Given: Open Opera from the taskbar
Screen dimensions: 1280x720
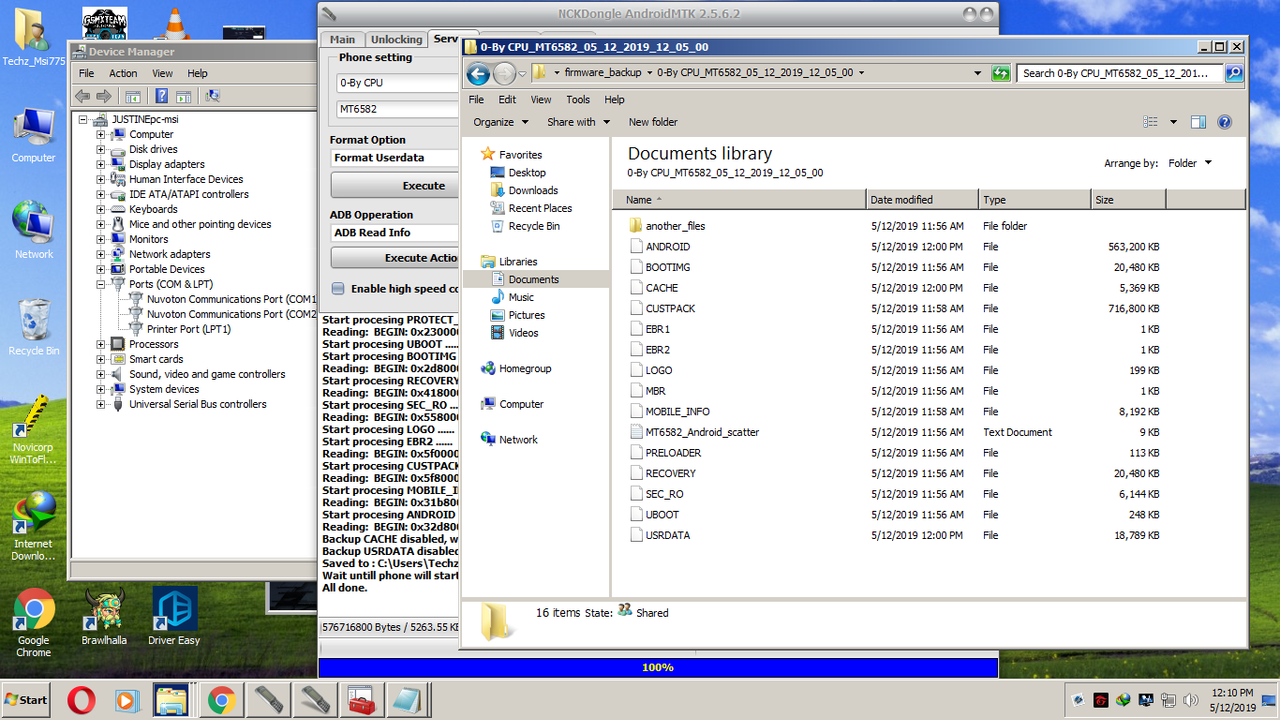Looking at the screenshot, I should pos(81,700).
